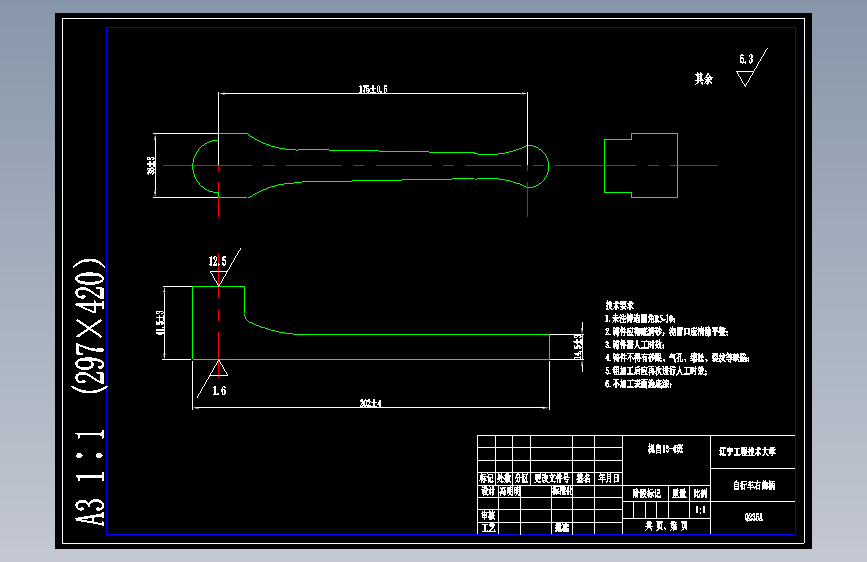
Task: Click the 41.5±3 height dimension text
Action: tap(160, 322)
